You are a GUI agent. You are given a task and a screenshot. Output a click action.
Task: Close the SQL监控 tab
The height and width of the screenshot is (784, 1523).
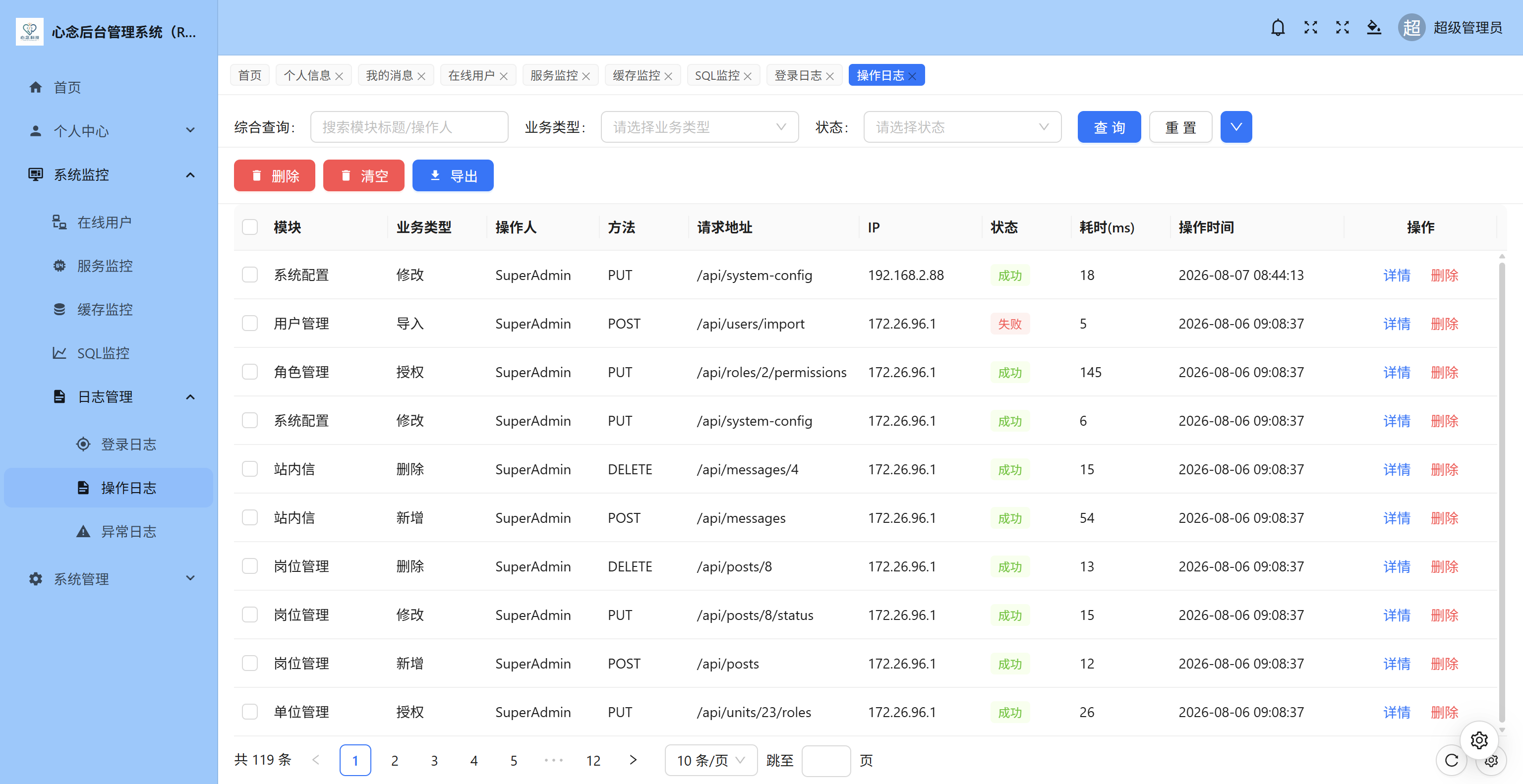point(747,76)
